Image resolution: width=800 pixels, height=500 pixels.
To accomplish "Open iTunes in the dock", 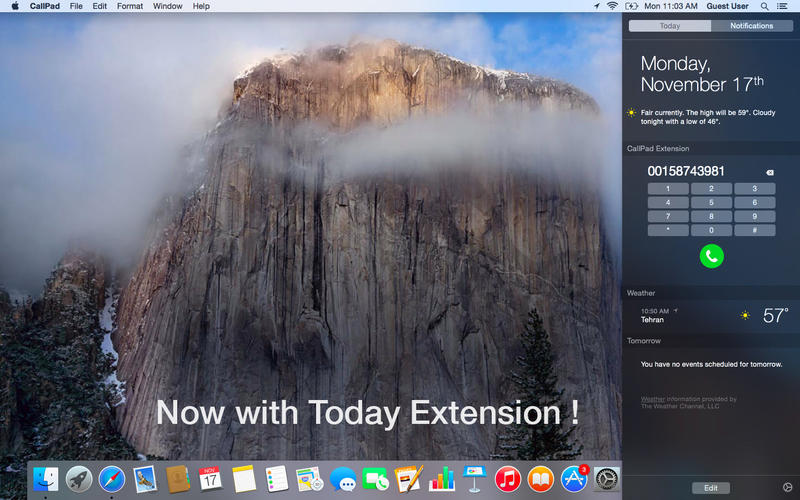I will [508, 480].
